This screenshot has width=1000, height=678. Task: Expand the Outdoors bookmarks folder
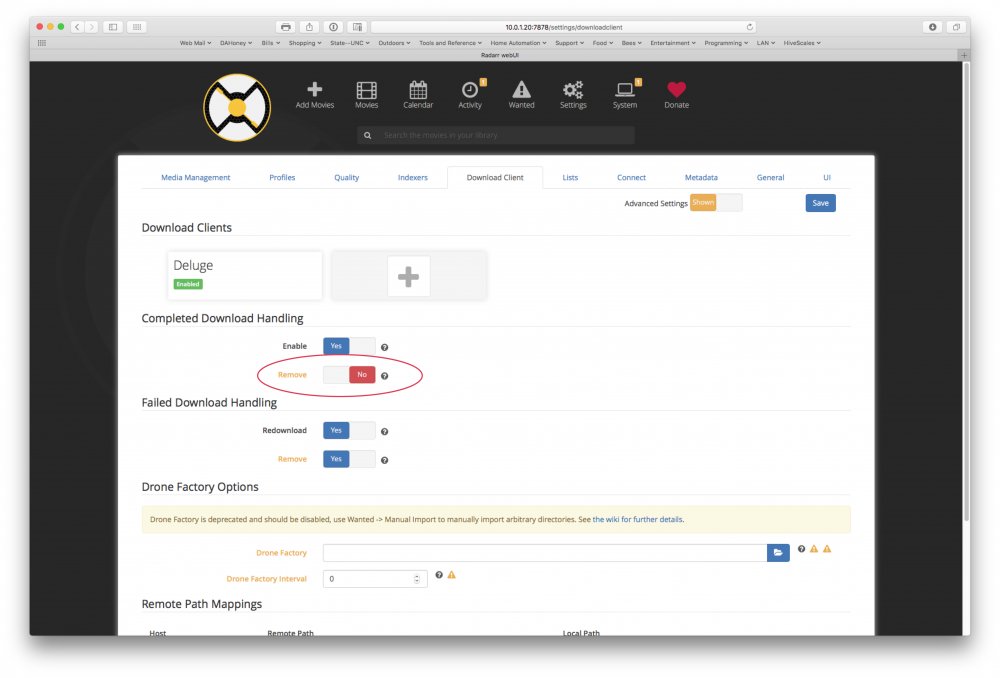pyautogui.click(x=394, y=43)
